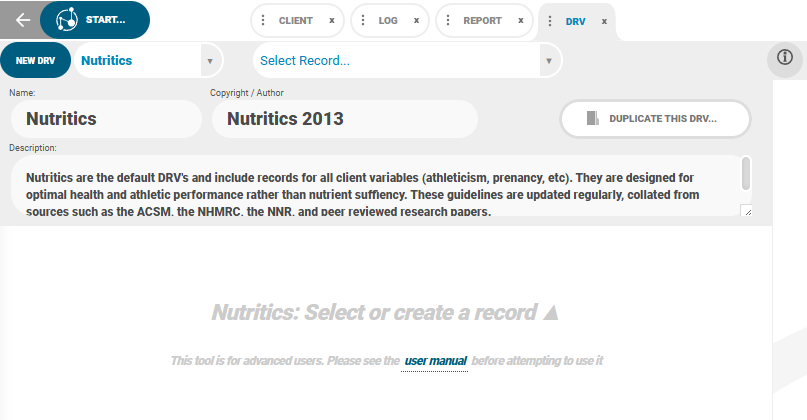Switch to the Client tab

click(x=295, y=20)
